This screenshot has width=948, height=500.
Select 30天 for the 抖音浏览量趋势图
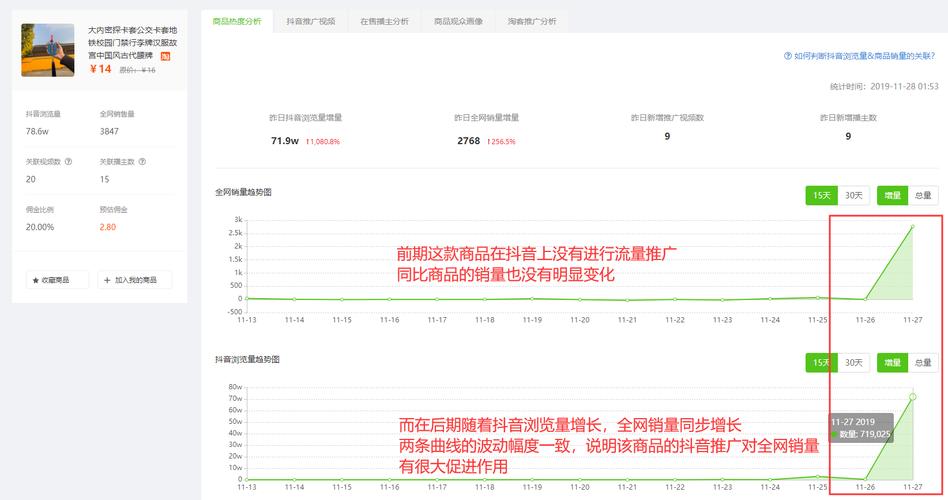pos(854,363)
